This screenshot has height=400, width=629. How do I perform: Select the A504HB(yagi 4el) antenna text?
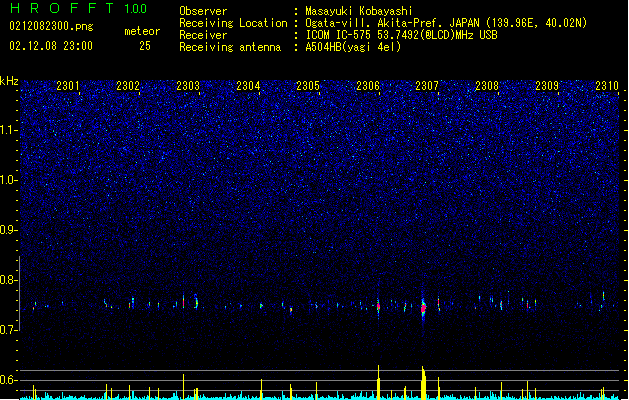353,47
